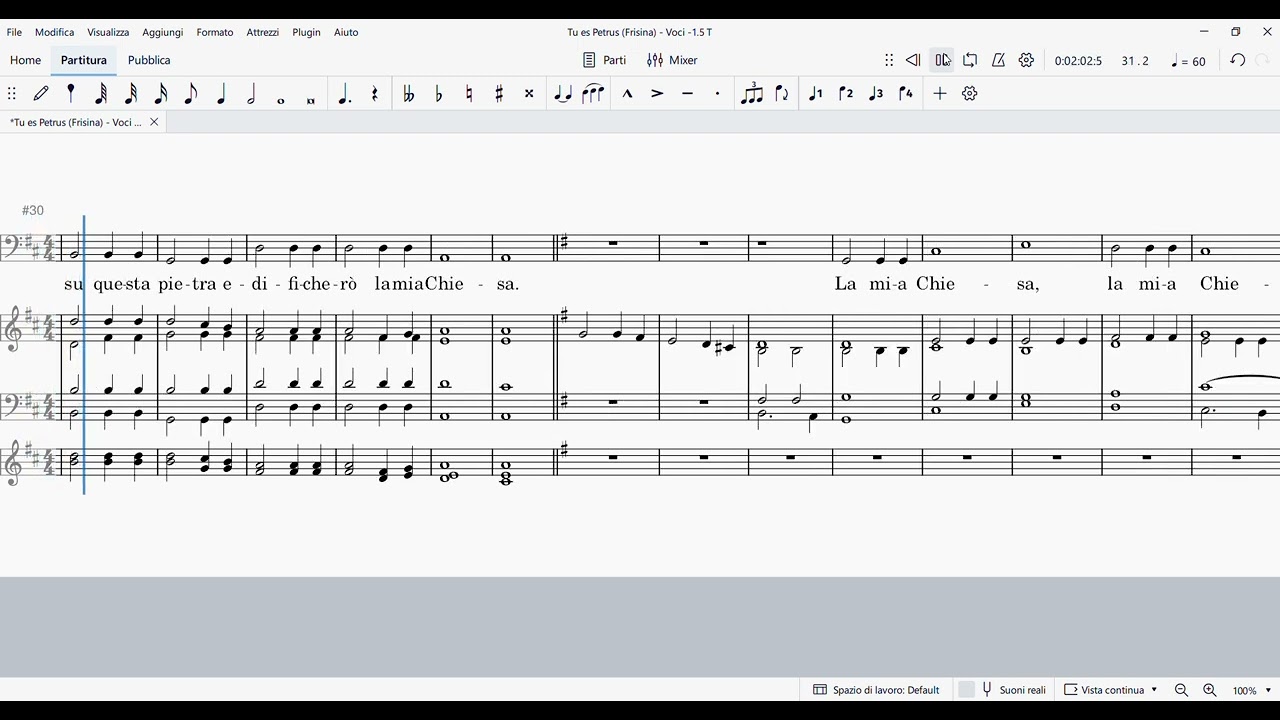1280x720 pixels.
Task: Toggle loop playback
Action: (970, 60)
